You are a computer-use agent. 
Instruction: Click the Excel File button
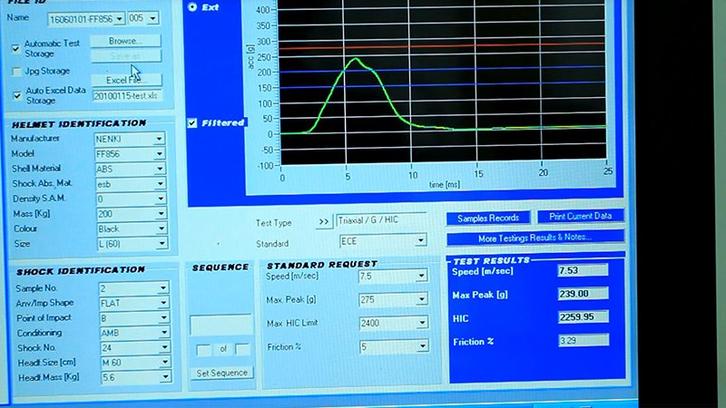(126, 80)
